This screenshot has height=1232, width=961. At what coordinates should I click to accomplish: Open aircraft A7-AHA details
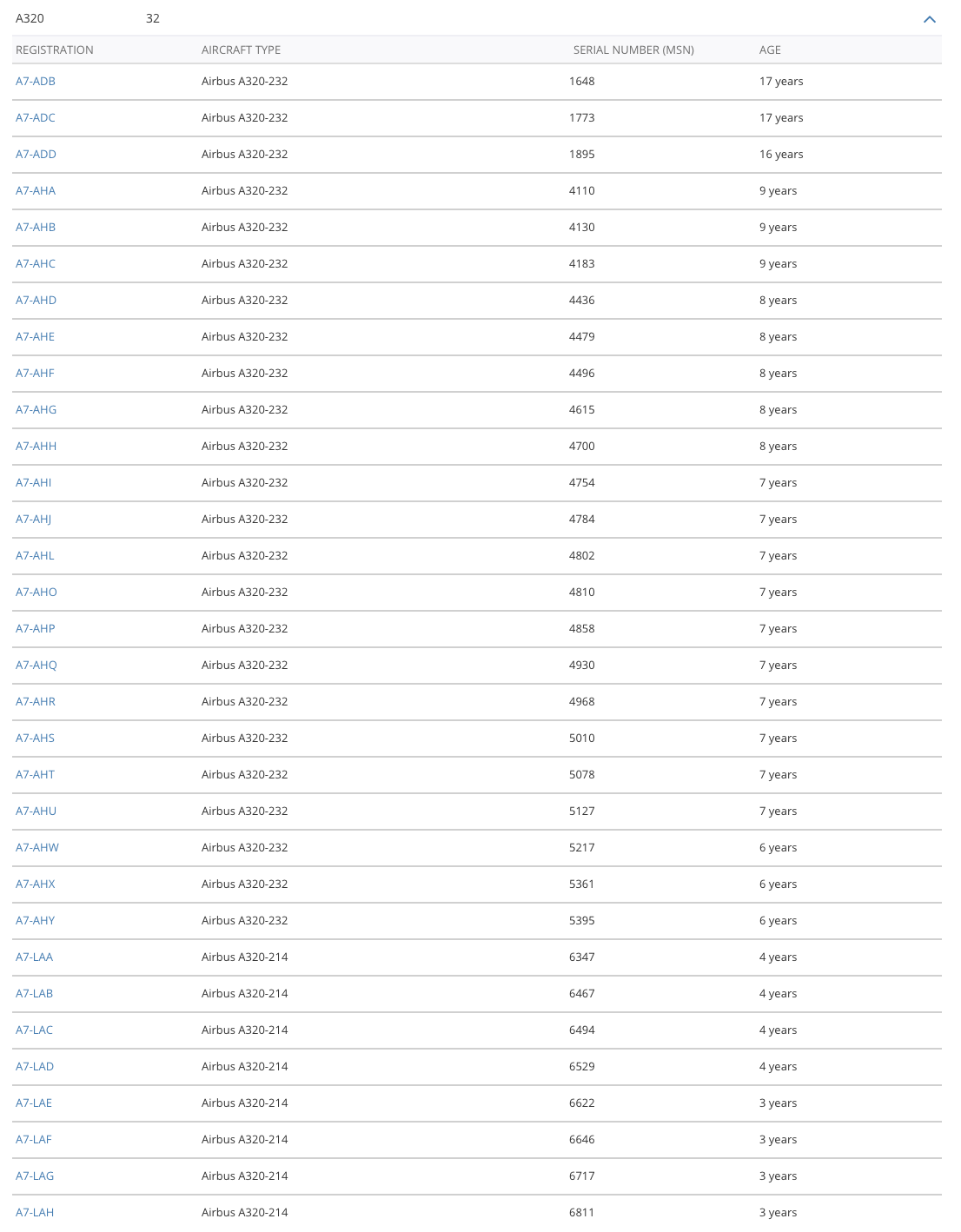coord(36,191)
